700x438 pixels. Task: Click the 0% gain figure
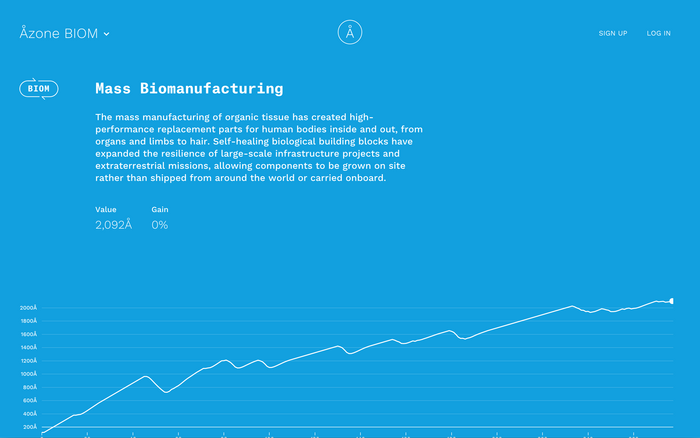coord(159,225)
